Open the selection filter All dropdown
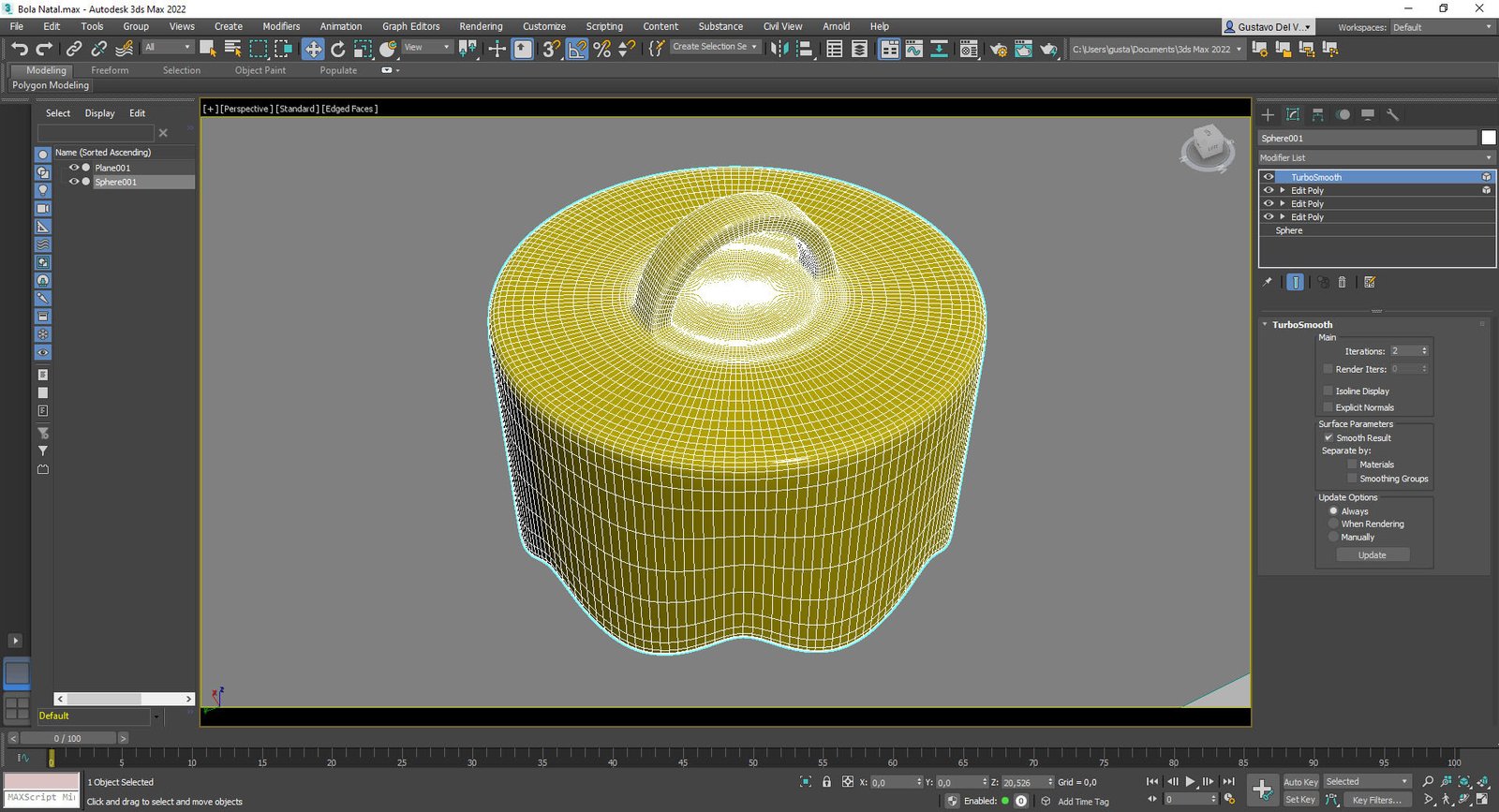 pyautogui.click(x=168, y=47)
